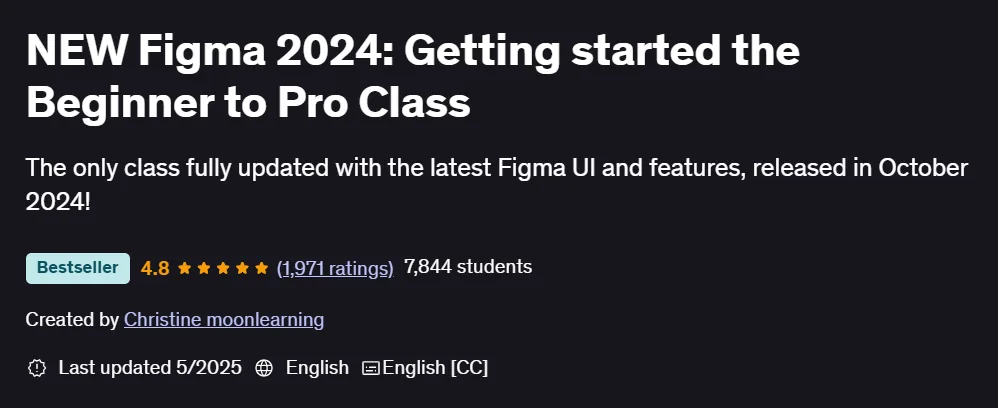Select the fourth orange rating star
This screenshot has height=408, width=998.
tap(242, 268)
